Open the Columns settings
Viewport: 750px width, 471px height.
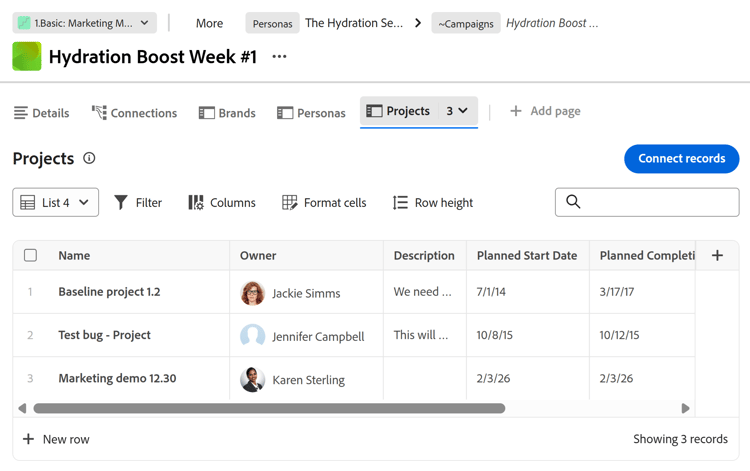(222, 202)
